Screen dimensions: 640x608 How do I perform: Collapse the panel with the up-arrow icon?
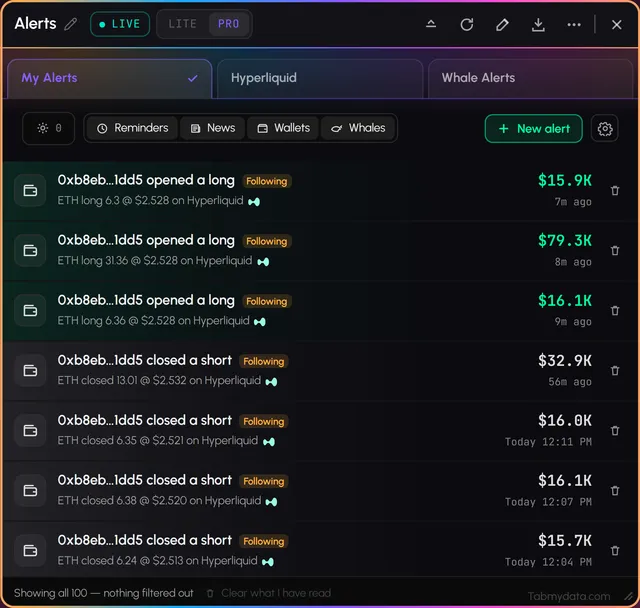tap(431, 24)
